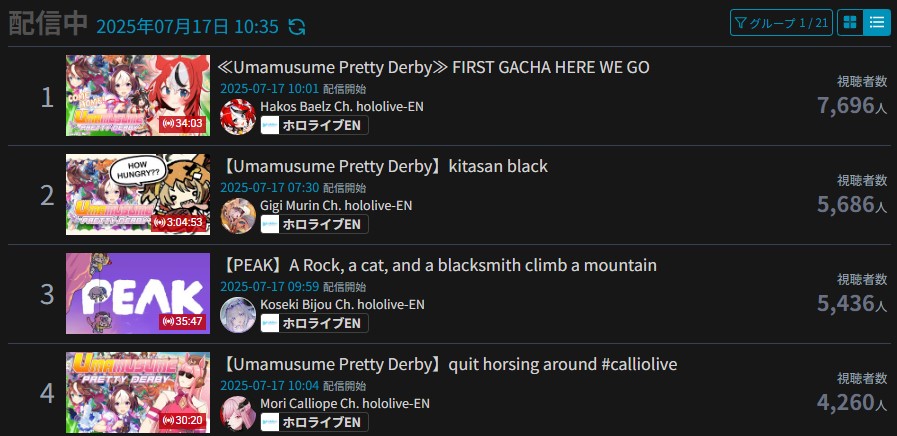
Task: Switch to grid view layout
Action: [x=850, y=23]
